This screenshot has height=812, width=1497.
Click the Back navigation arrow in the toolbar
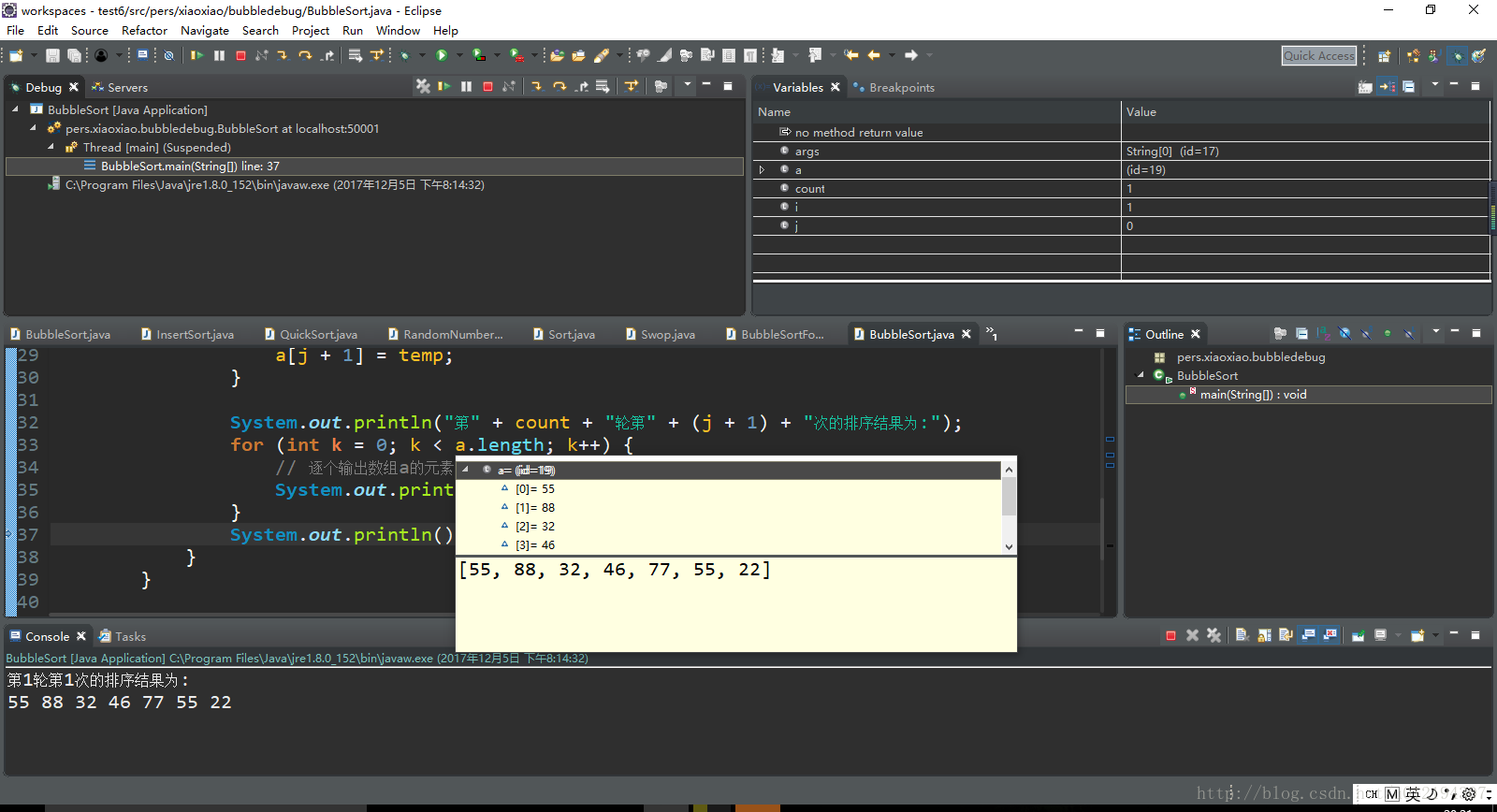tap(874, 55)
